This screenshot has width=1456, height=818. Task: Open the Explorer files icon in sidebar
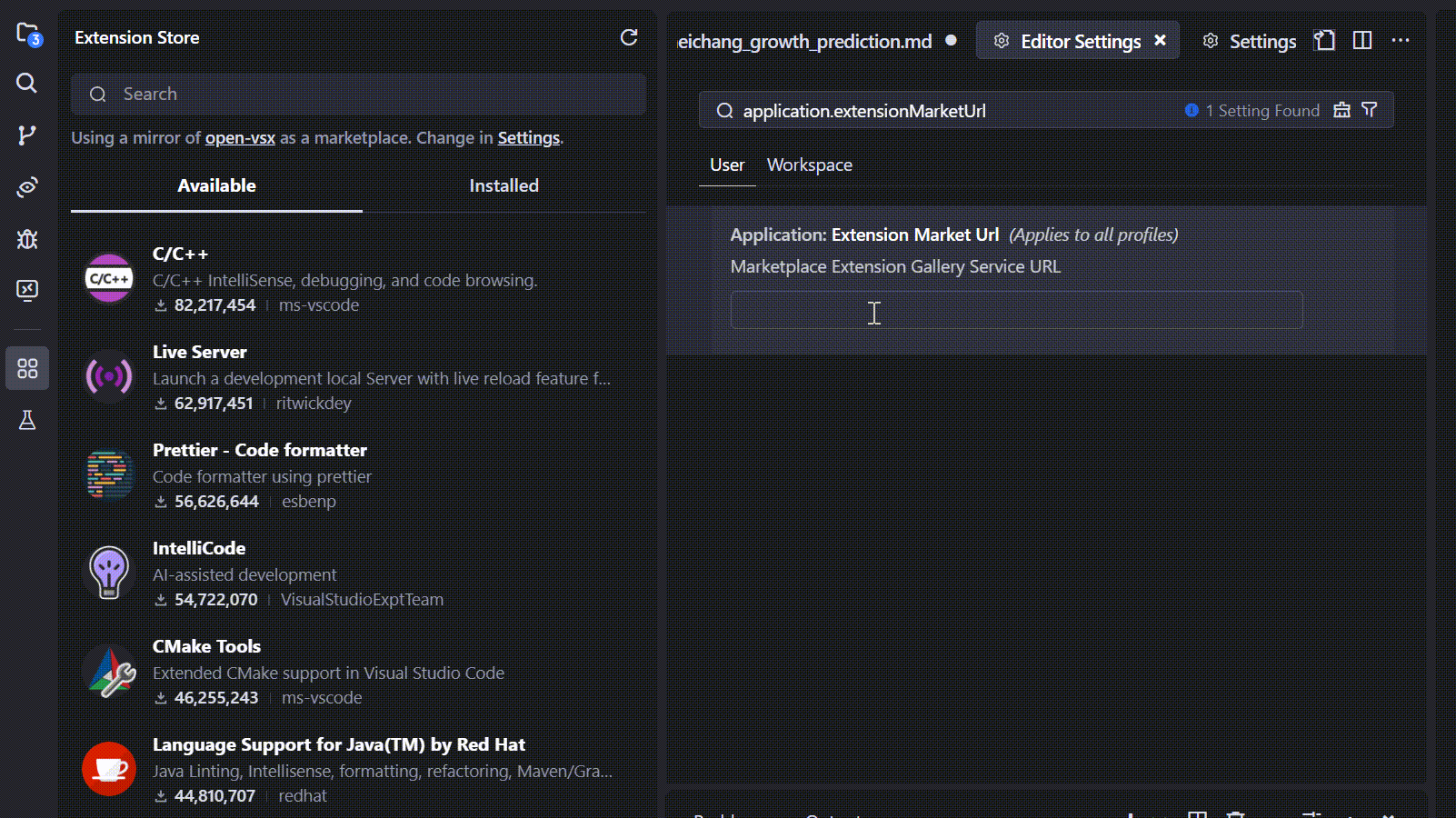point(27,35)
